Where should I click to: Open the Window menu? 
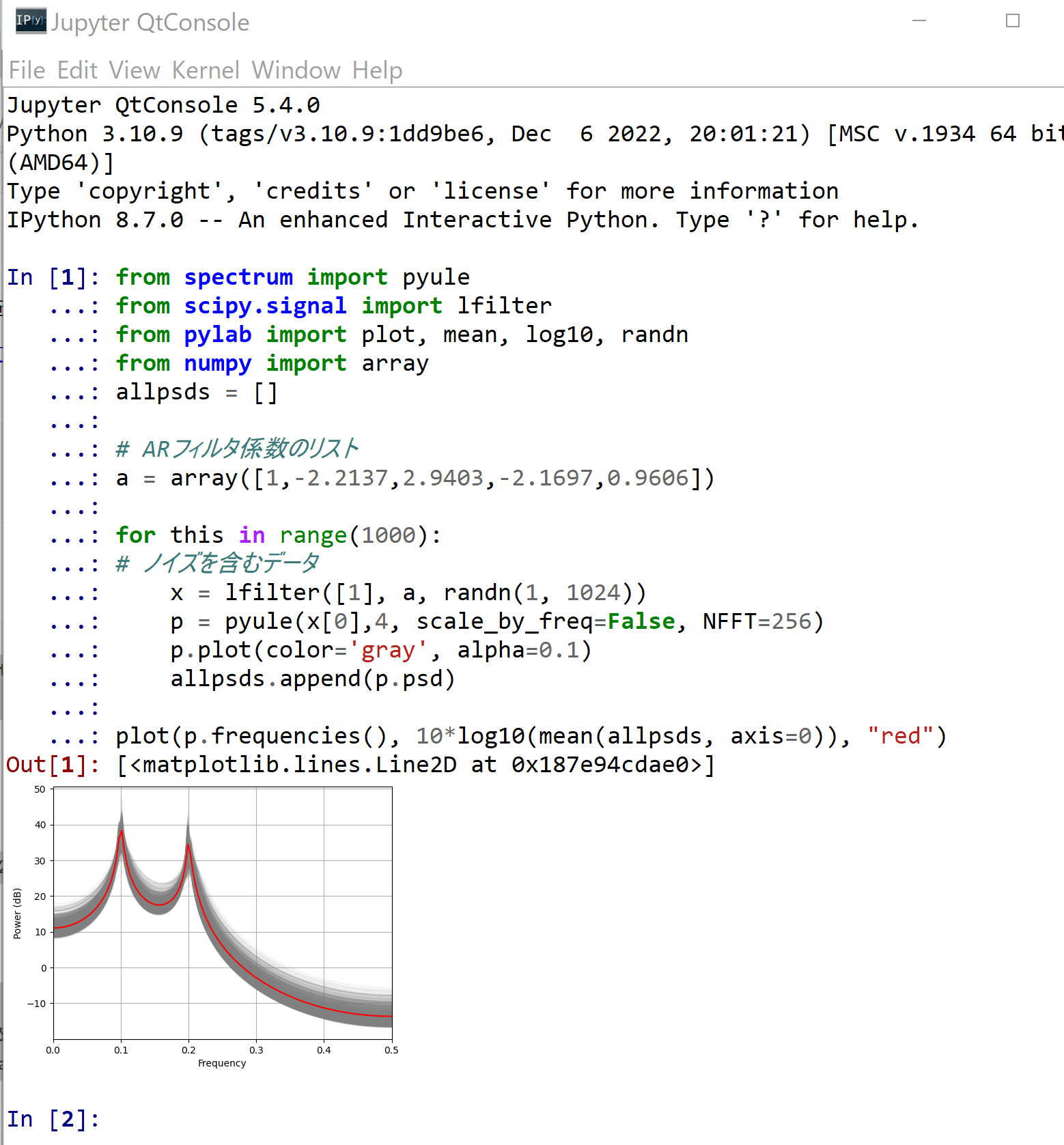click(296, 70)
